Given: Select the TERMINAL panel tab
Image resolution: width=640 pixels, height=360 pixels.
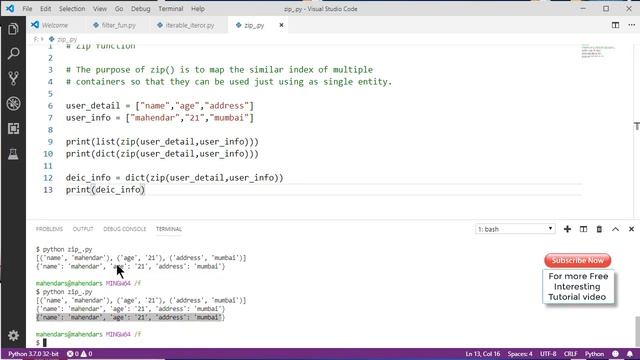Looking at the screenshot, I should [x=169, y=229].
